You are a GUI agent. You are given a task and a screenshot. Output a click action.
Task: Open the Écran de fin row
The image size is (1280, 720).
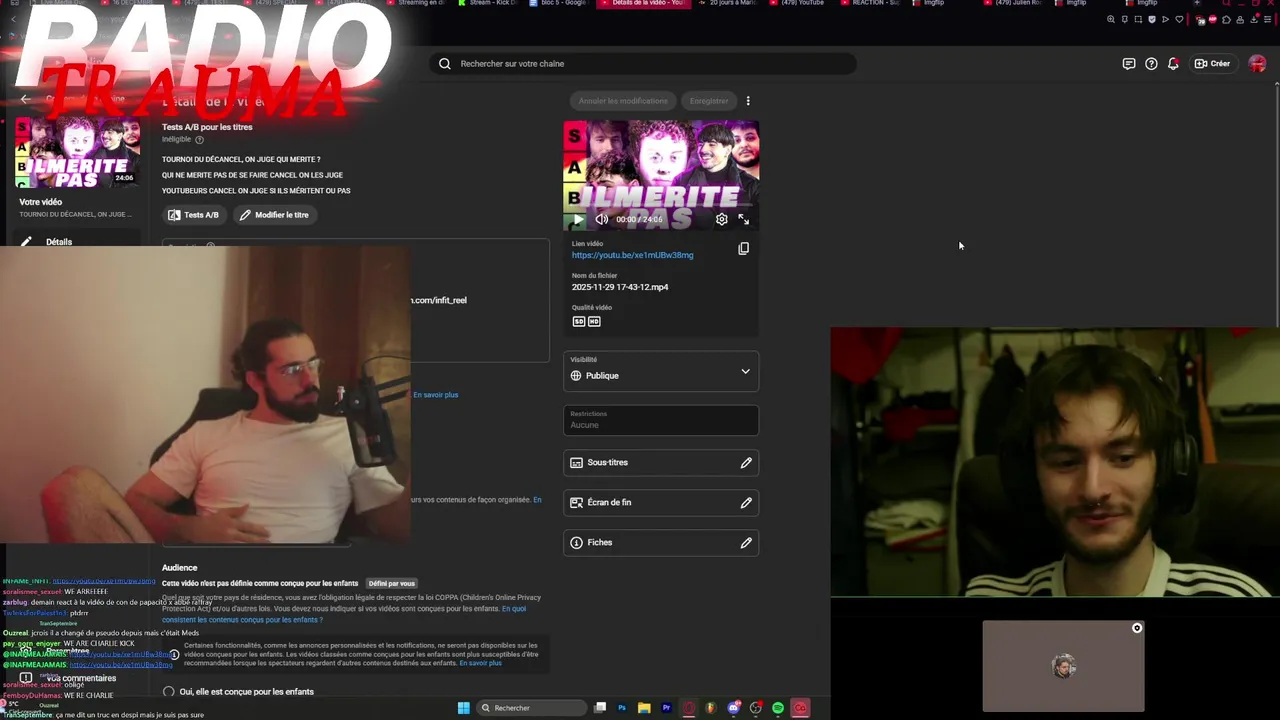pos(661,503)
